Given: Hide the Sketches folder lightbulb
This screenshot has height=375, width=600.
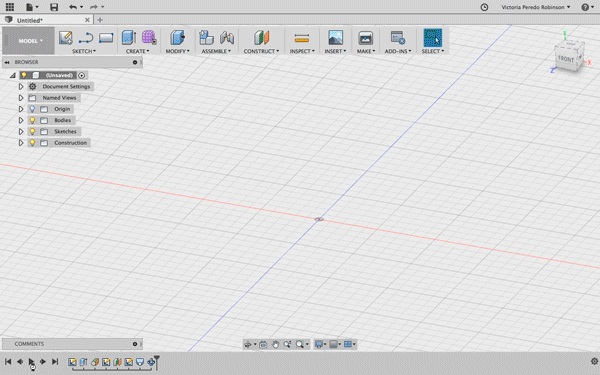Looking at the screenshot, I should (x=33, y=131).
